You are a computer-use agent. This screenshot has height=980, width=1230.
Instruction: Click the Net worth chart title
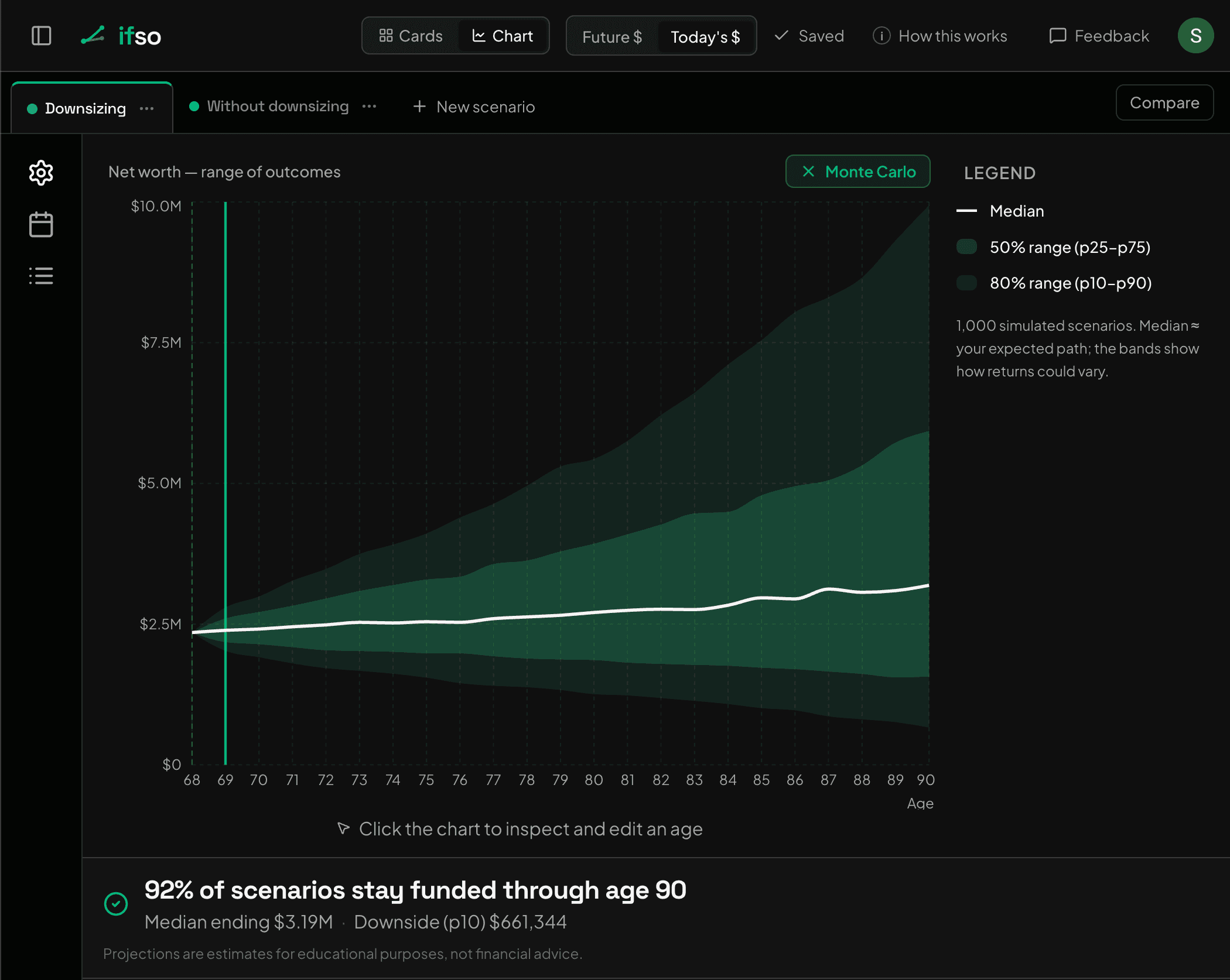(x=224, y=172)
